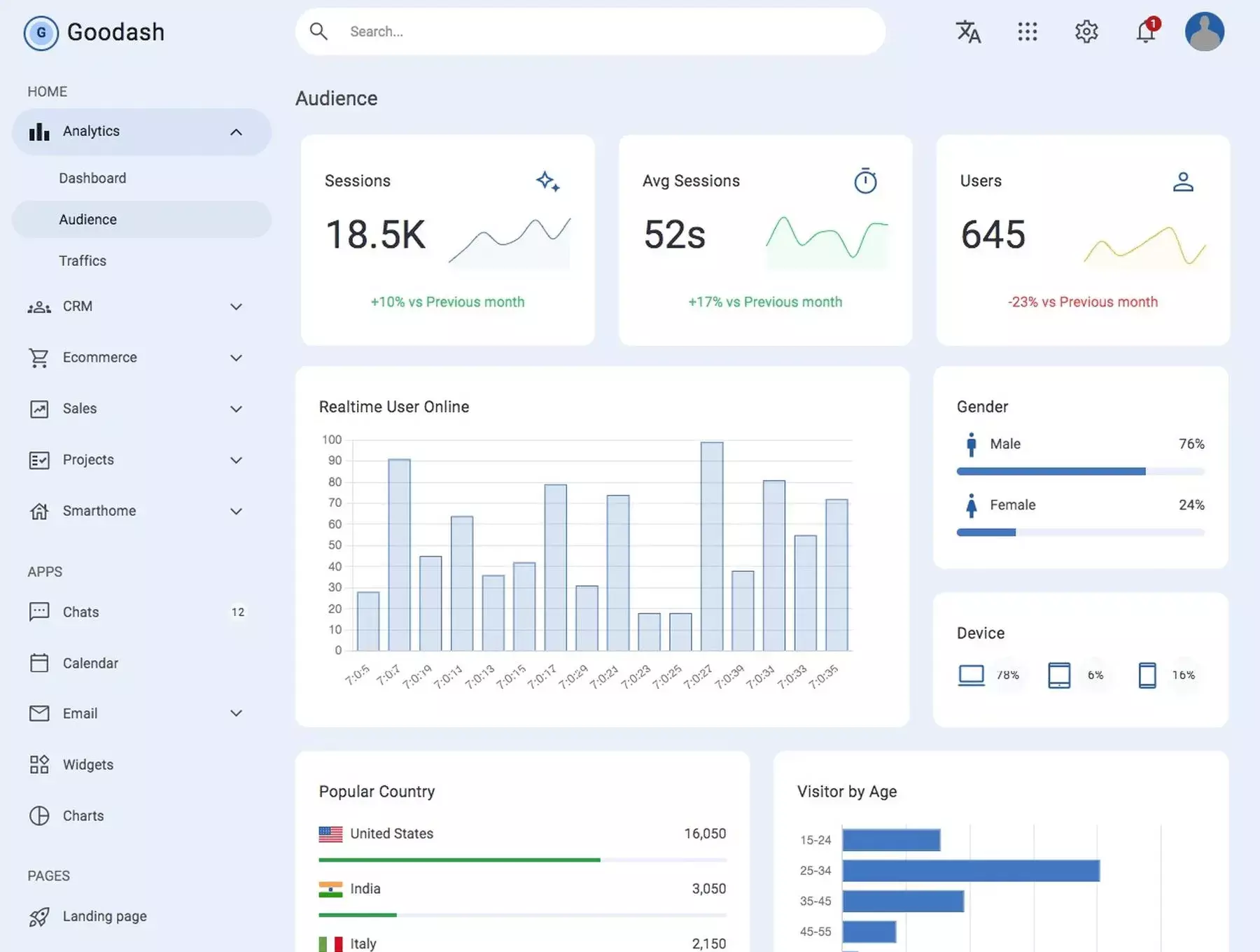Viewport: 1260px width, 952px height.
Task: Expand the Email menu chevron
Action: [x=236, y=713]
